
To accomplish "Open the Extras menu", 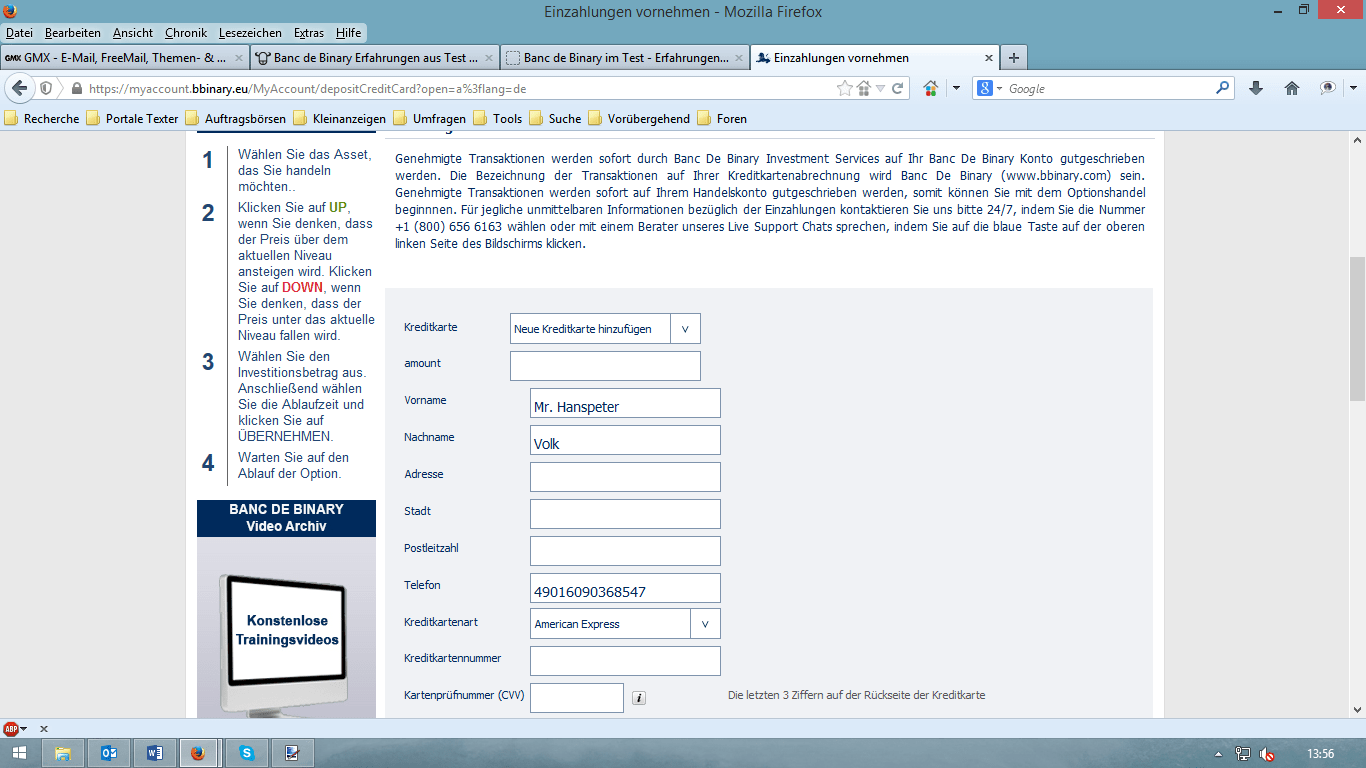I will pyautogui.click(x=309, y=33).
